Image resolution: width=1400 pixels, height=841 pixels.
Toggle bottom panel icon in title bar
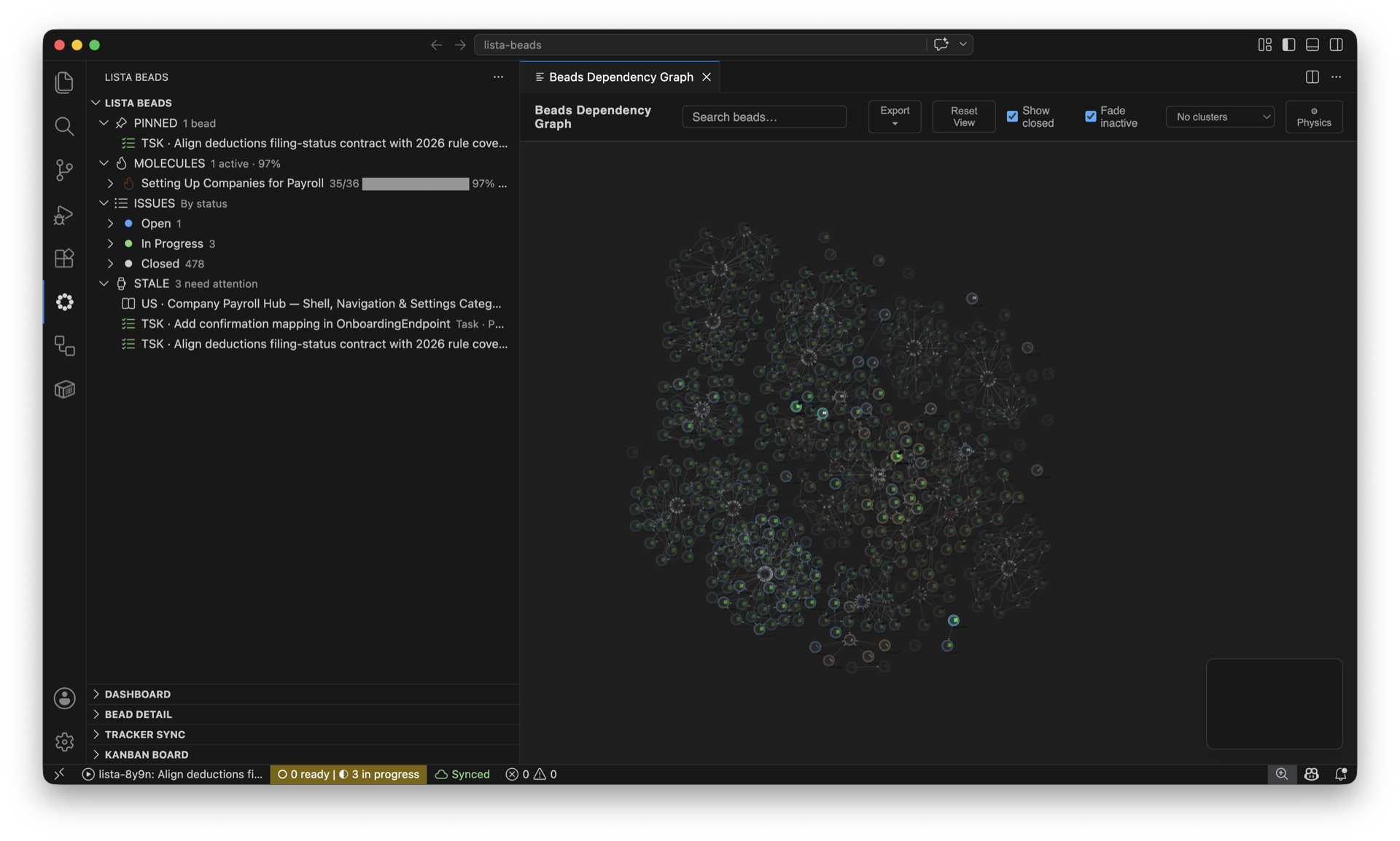click(1312, 44)
